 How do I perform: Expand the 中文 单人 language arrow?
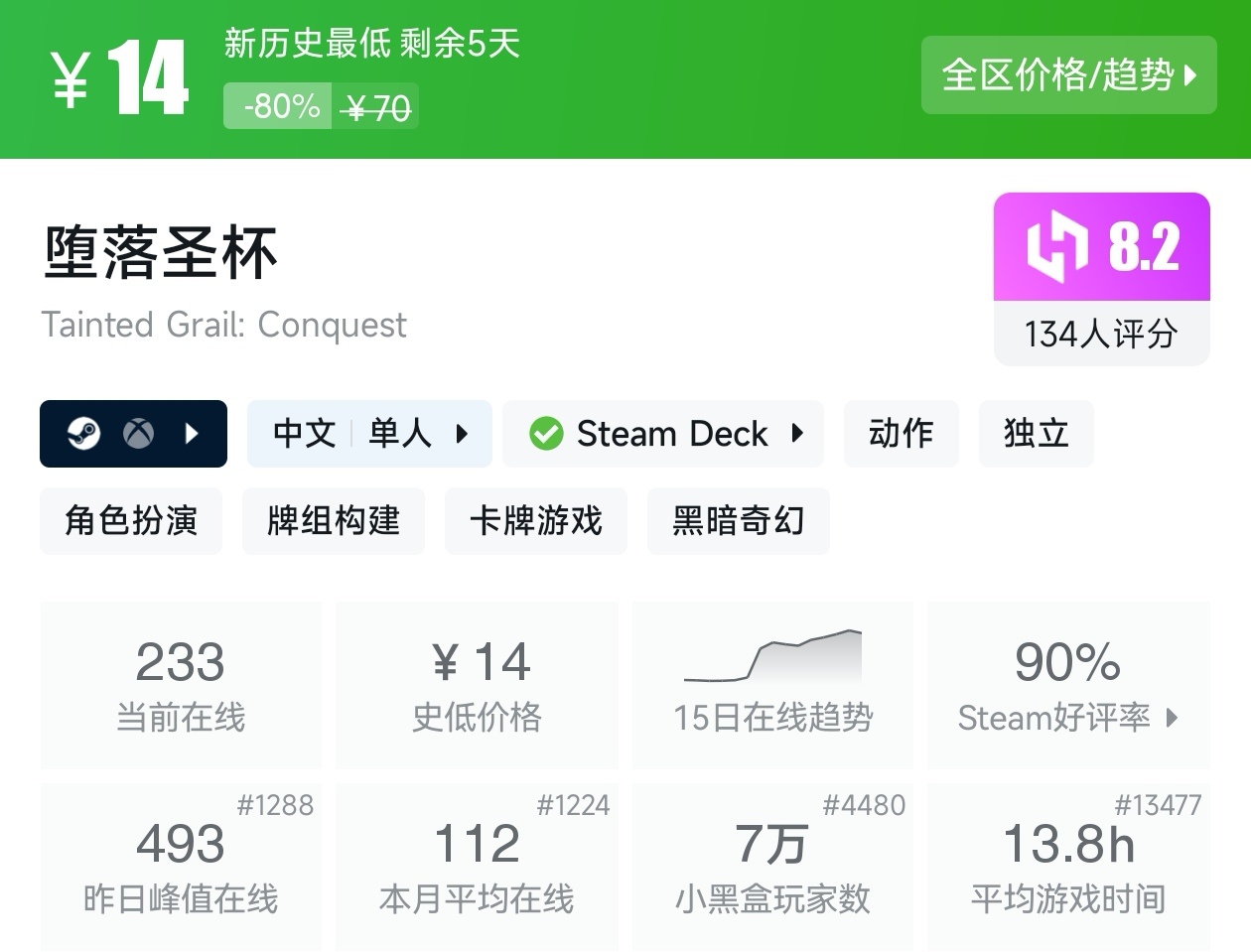pyautogui.click(x=462, y=434)
